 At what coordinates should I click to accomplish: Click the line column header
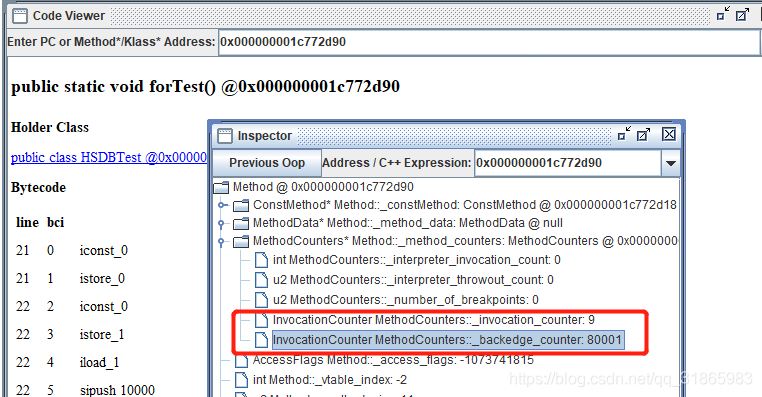pyautogui.click(x=27, y=223)
